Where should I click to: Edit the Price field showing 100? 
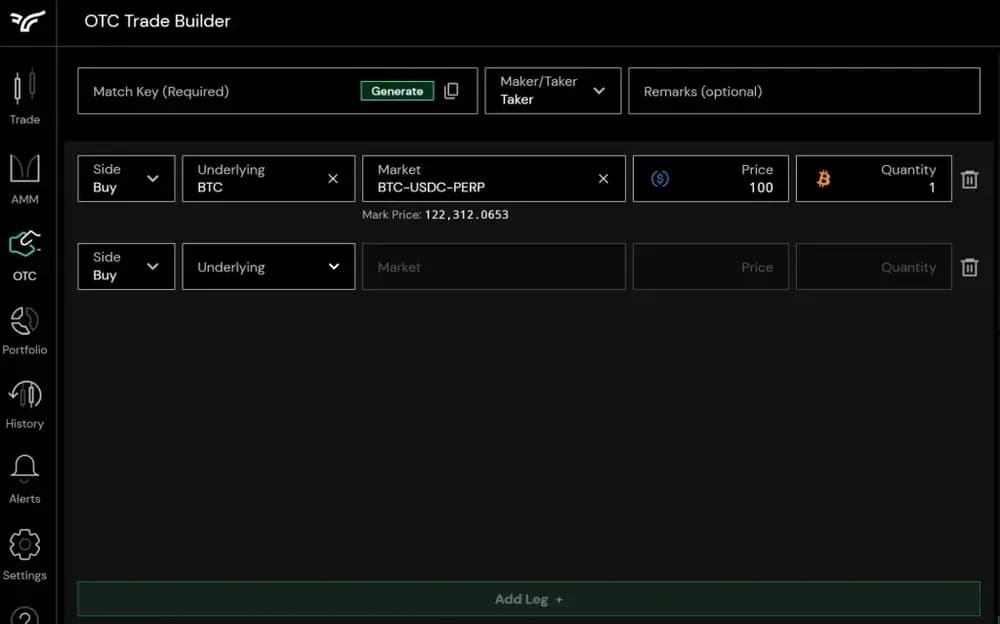point(710,179)
